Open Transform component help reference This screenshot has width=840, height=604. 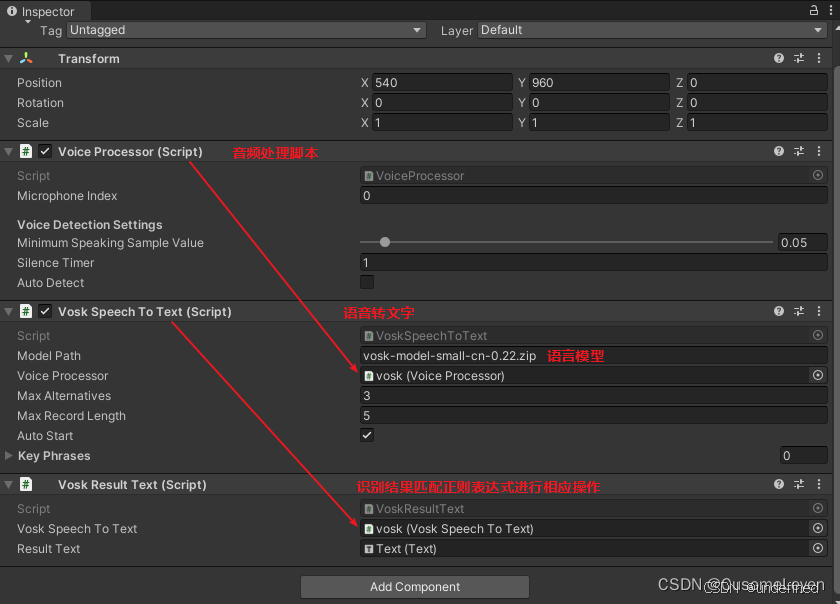[779, 58]
